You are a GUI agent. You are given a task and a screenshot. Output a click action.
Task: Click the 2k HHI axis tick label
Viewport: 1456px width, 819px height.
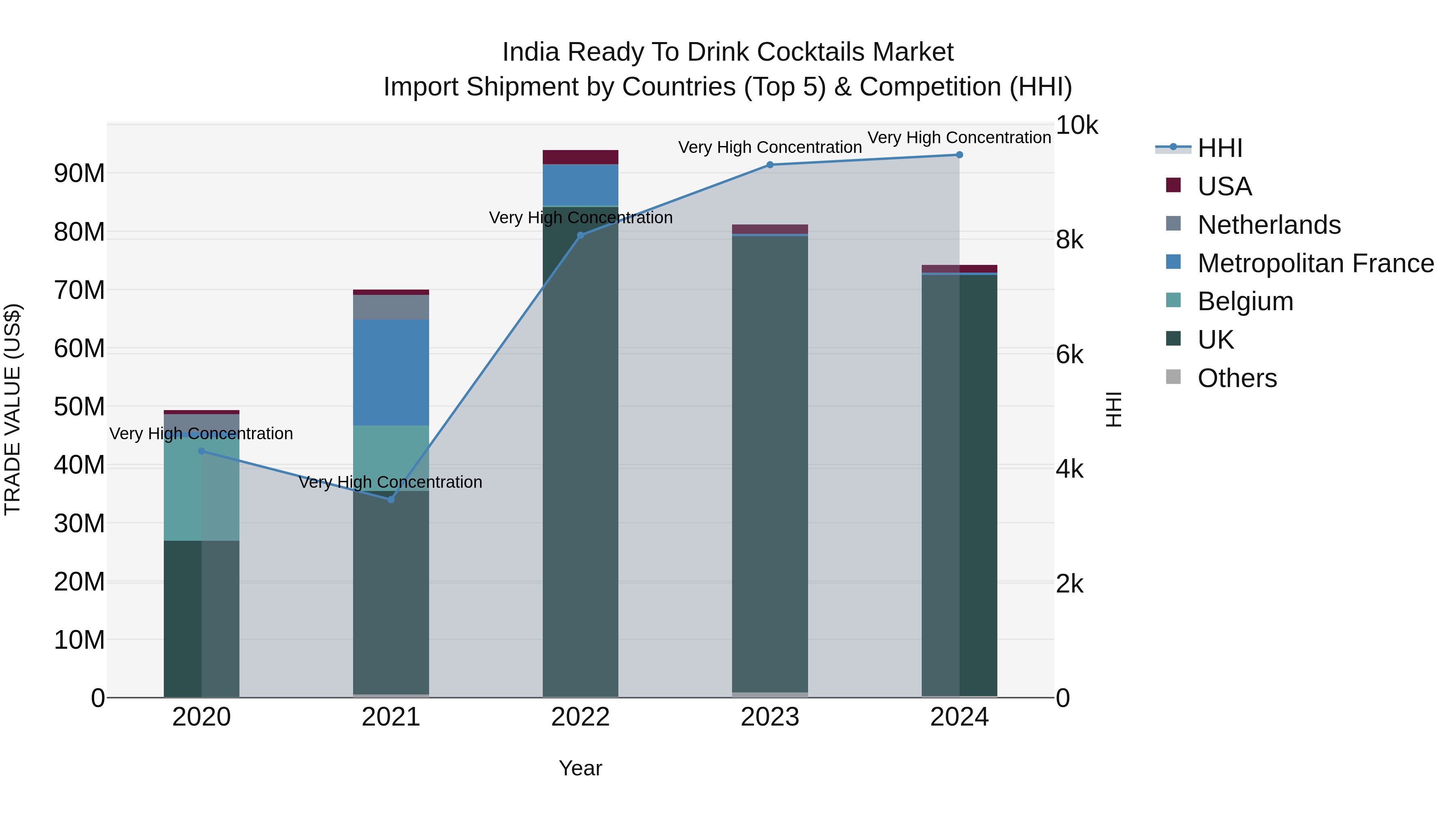1069,584
